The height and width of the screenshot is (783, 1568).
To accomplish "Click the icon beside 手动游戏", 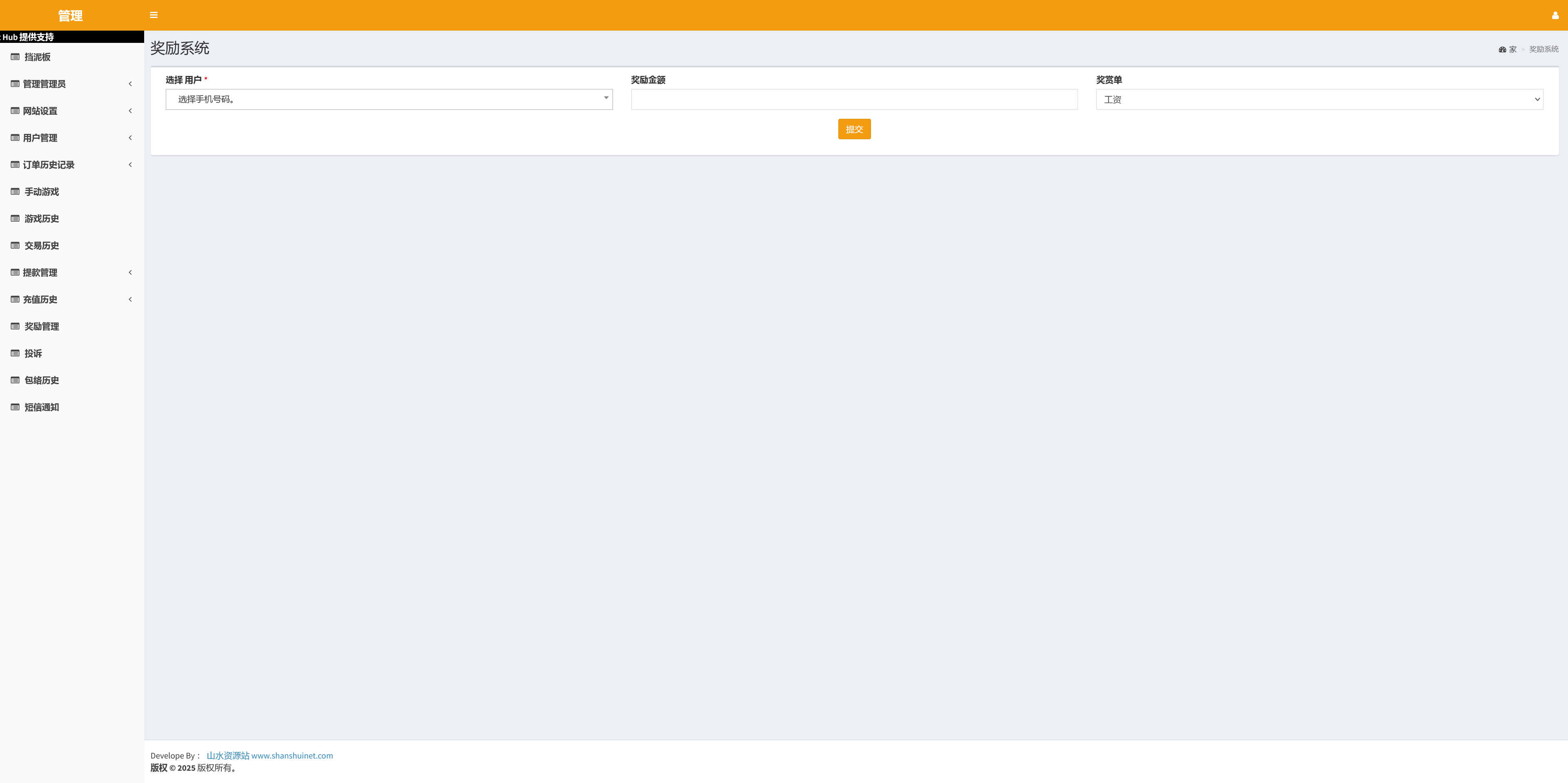I will coord(15,191).
